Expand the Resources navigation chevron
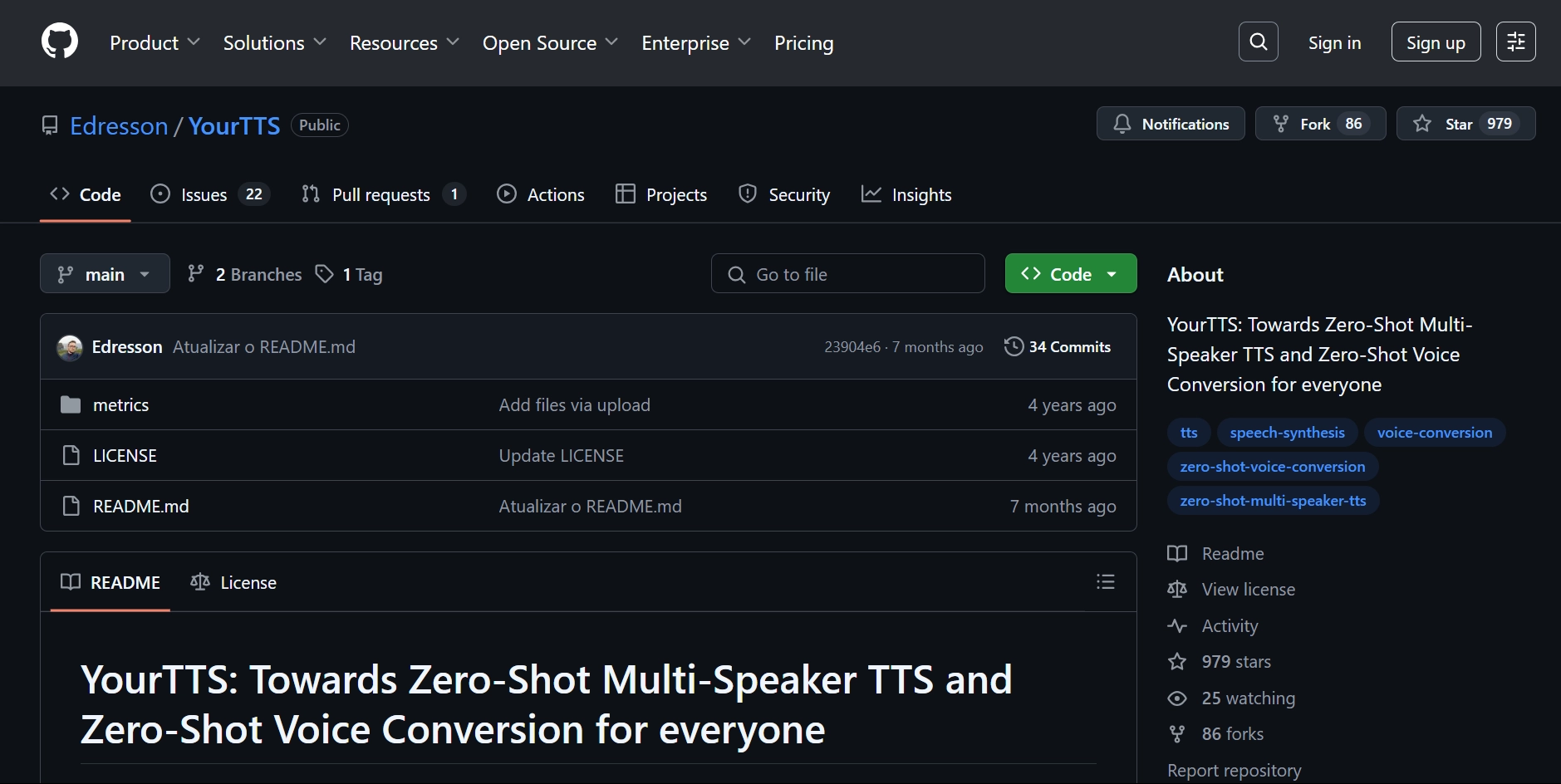The image size is (1561, 784). (x=452, y=42)
